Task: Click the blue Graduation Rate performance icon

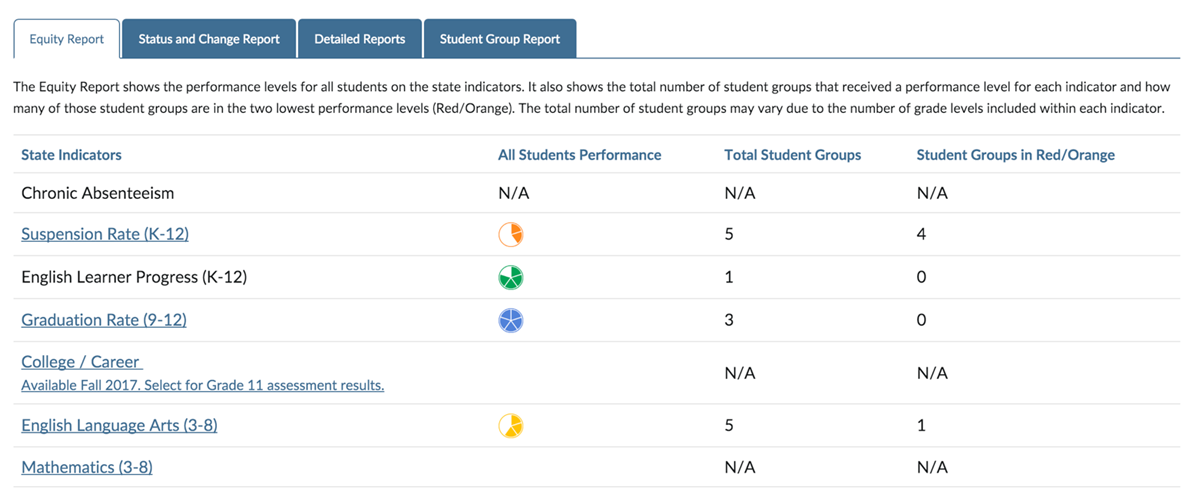Action: pyautogui.click(x=511, y=320)
